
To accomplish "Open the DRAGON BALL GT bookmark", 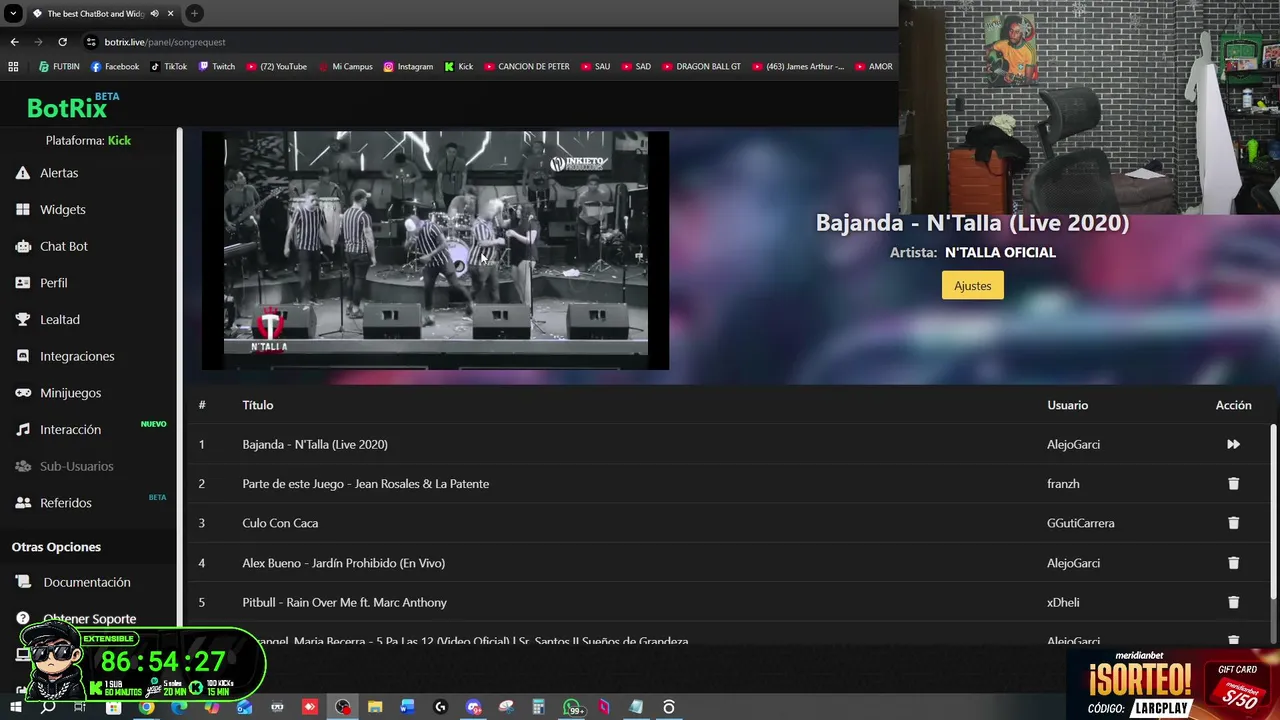I will click(x=701, y=67).
